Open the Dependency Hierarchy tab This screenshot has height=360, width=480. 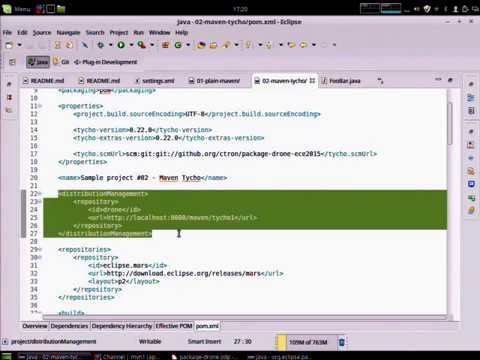point(122,326)
